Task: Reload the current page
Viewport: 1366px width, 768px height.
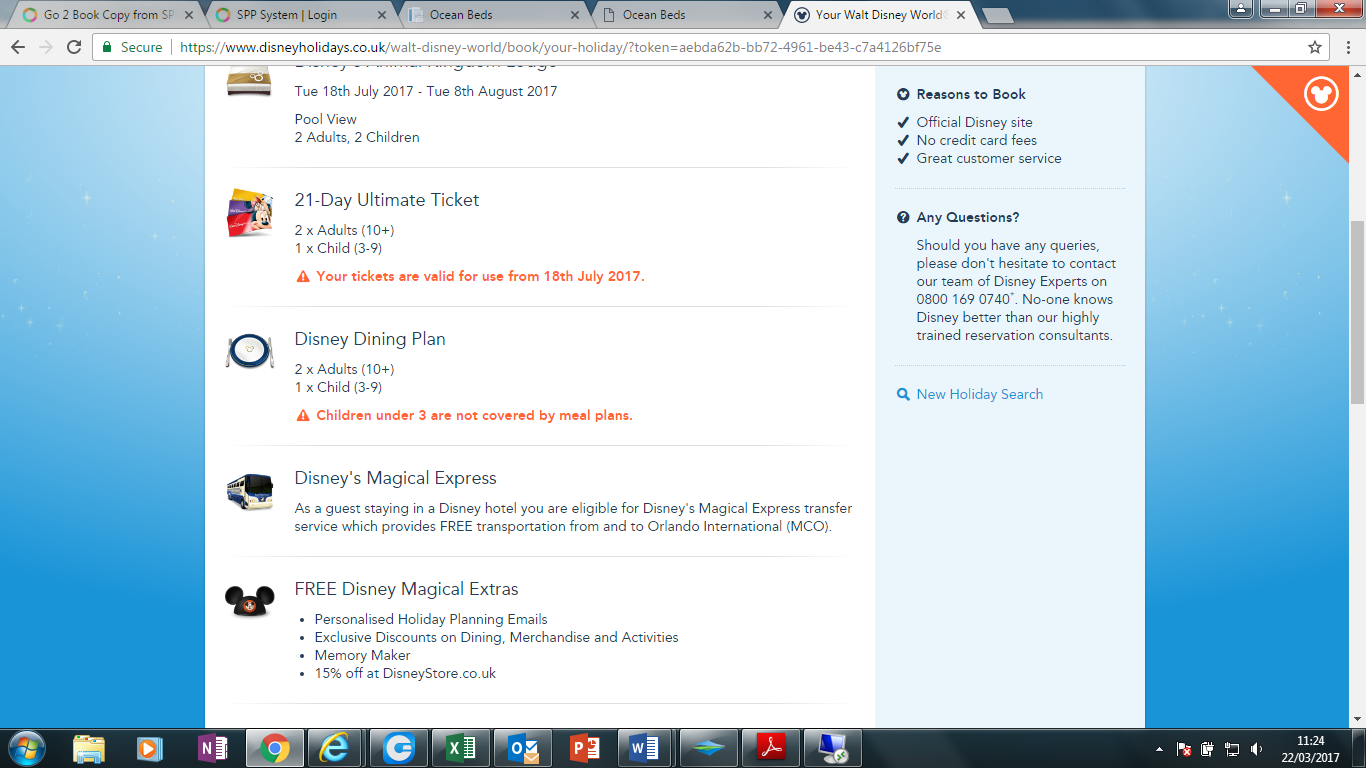Action: coord(74,47)
